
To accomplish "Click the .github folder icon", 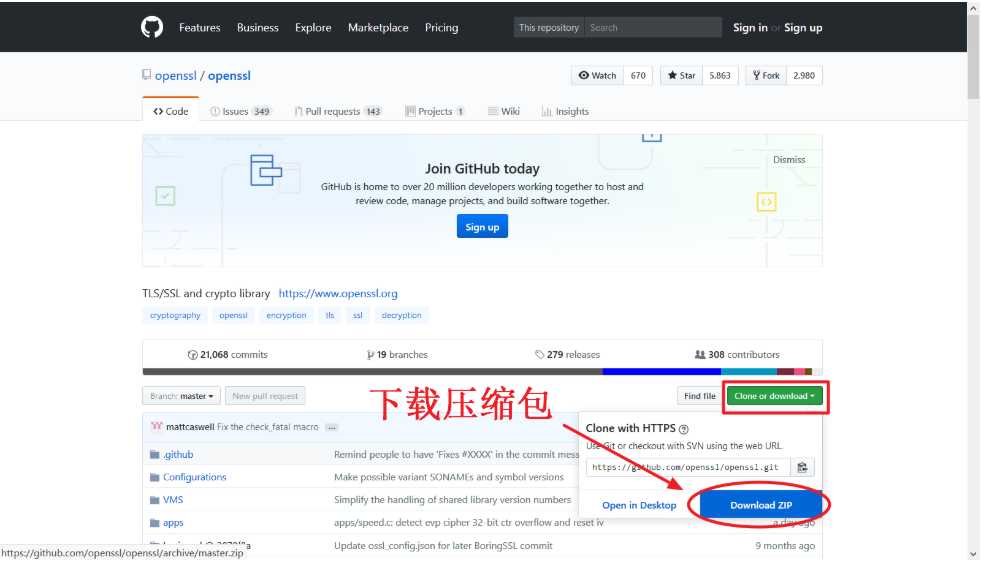I will pyautogui.click(x=155, y=454).
